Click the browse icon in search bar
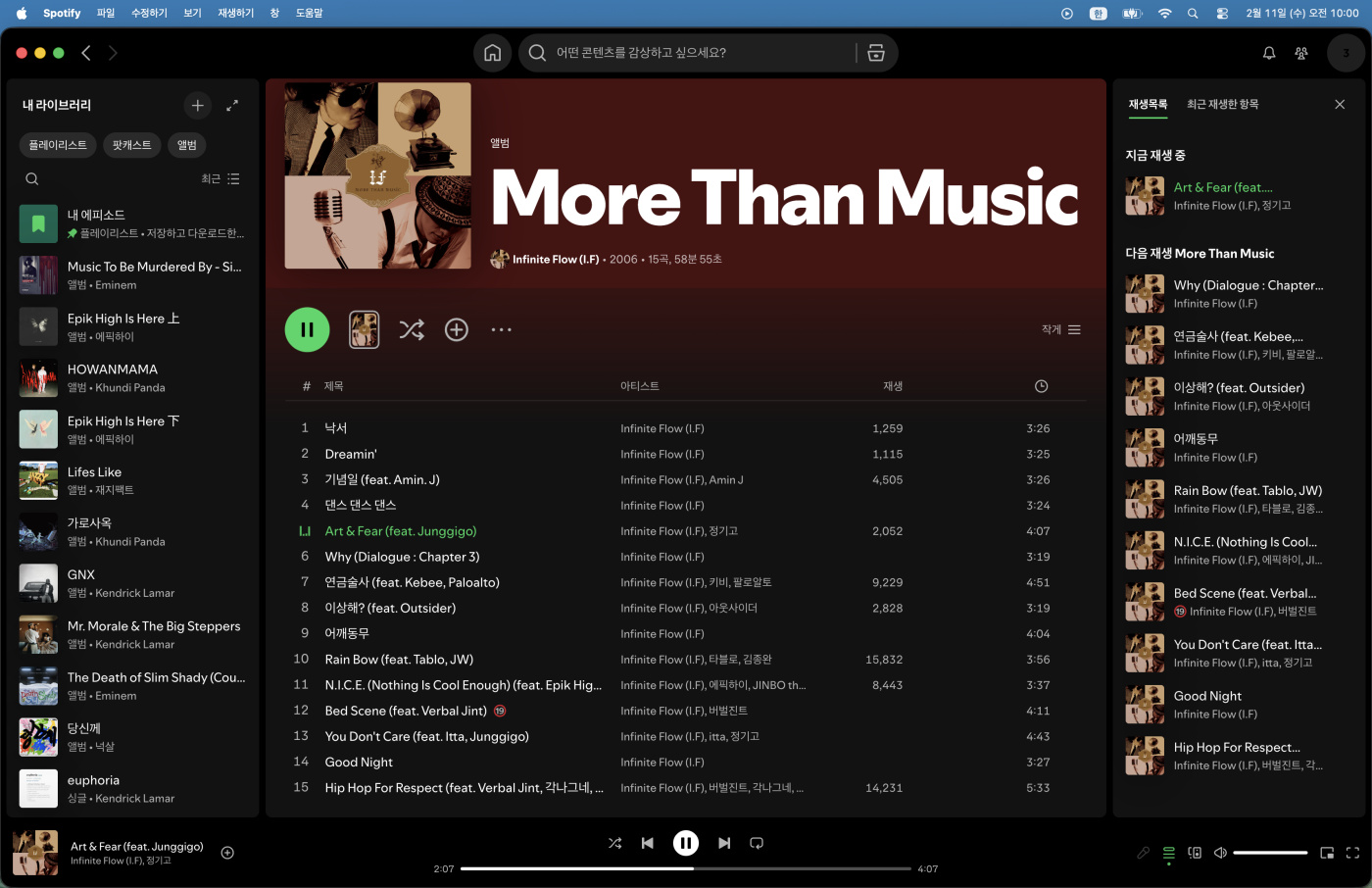The height and width of the screenshot is (888, 1372). 876,53
